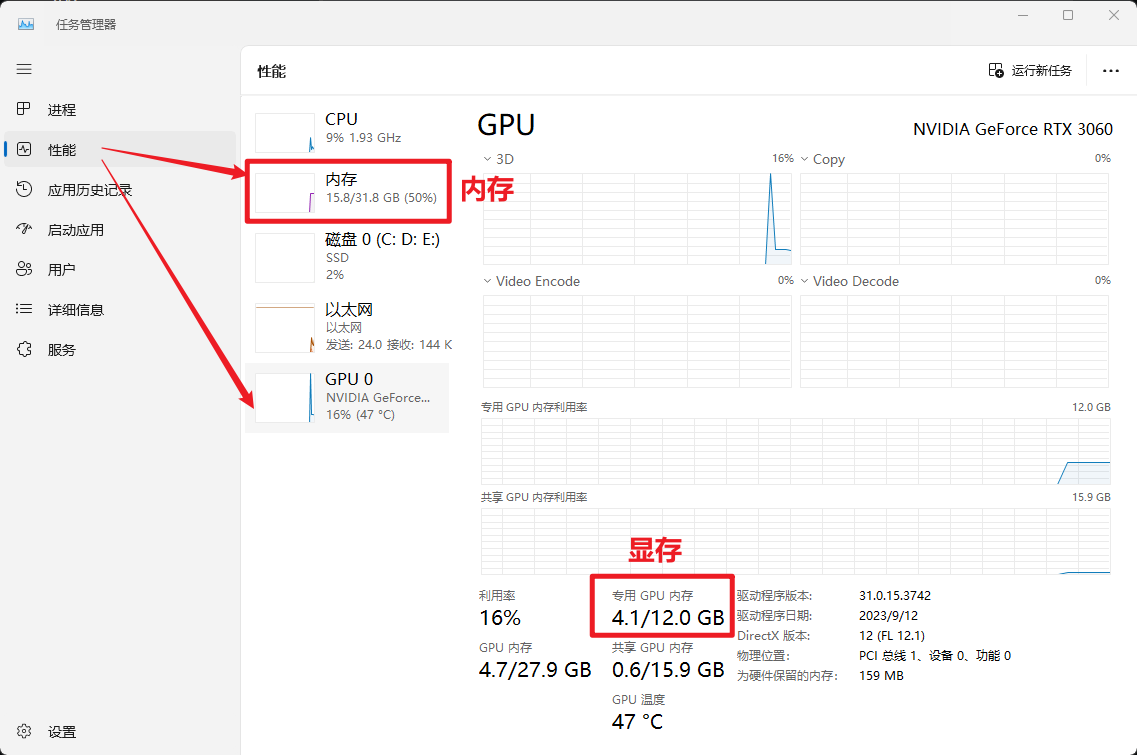Viewport: 1137px width, 755px height.
Task: Open the Copy engine graph dropdown
Action: [823, 159]
